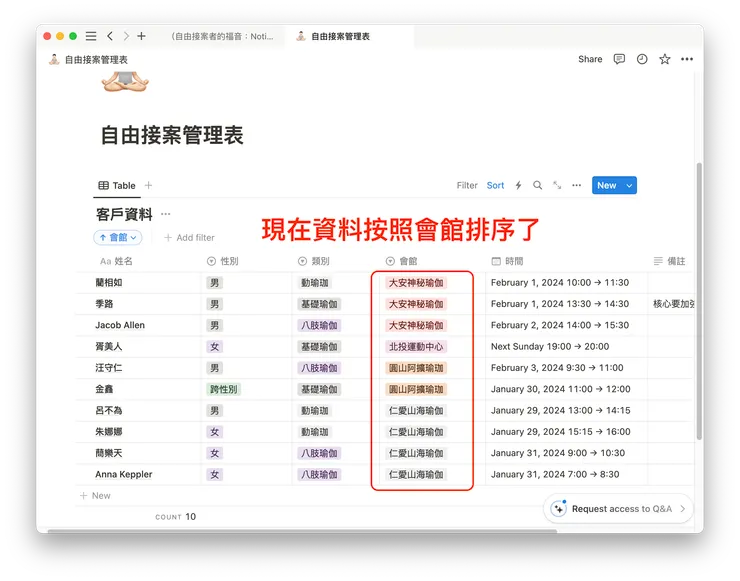Screen dimensions: 740x581
Task: Click January 30, 2024 11:00 date cell
Action: [x=561, y=389]
